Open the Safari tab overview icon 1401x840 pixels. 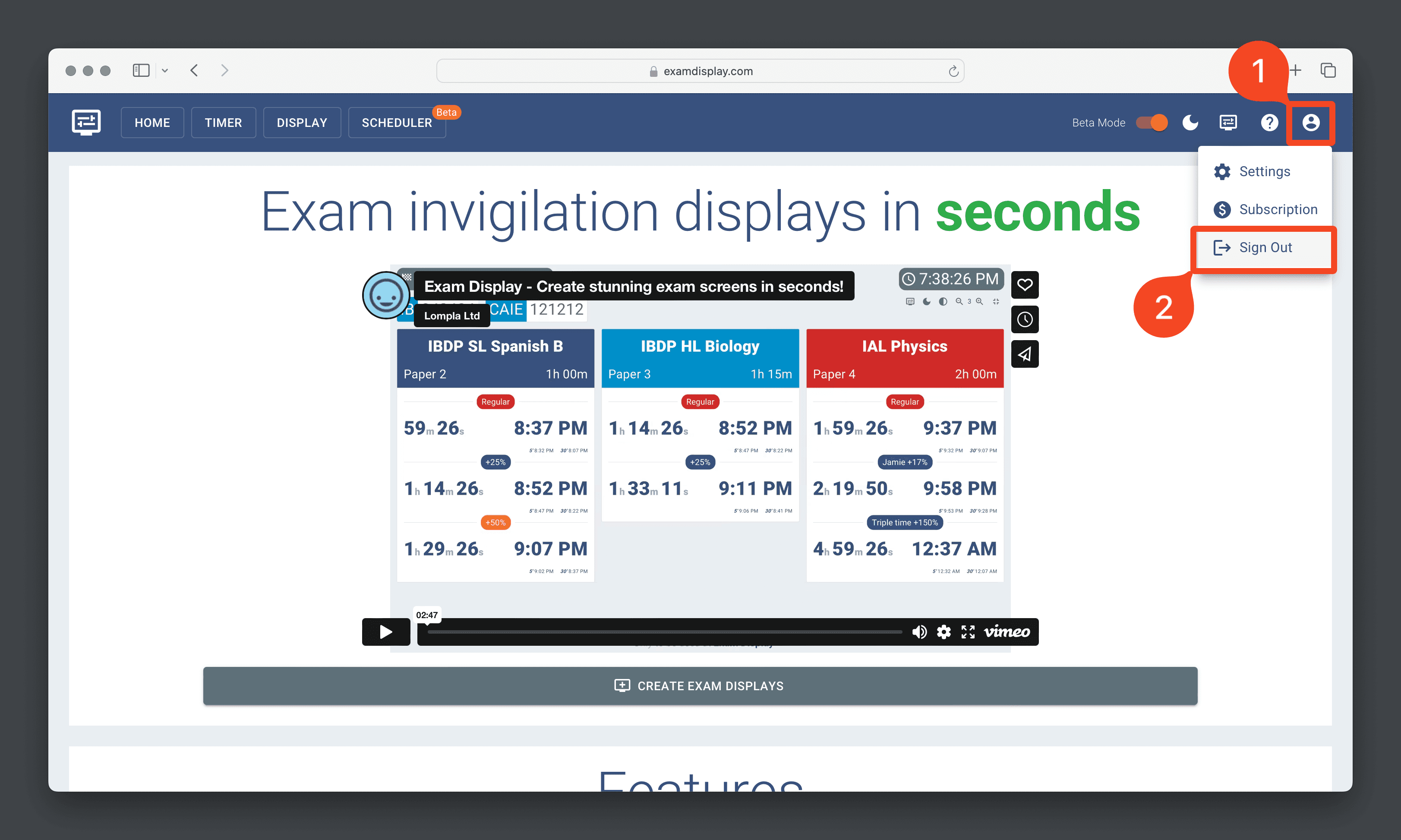tap(1328, 70)
